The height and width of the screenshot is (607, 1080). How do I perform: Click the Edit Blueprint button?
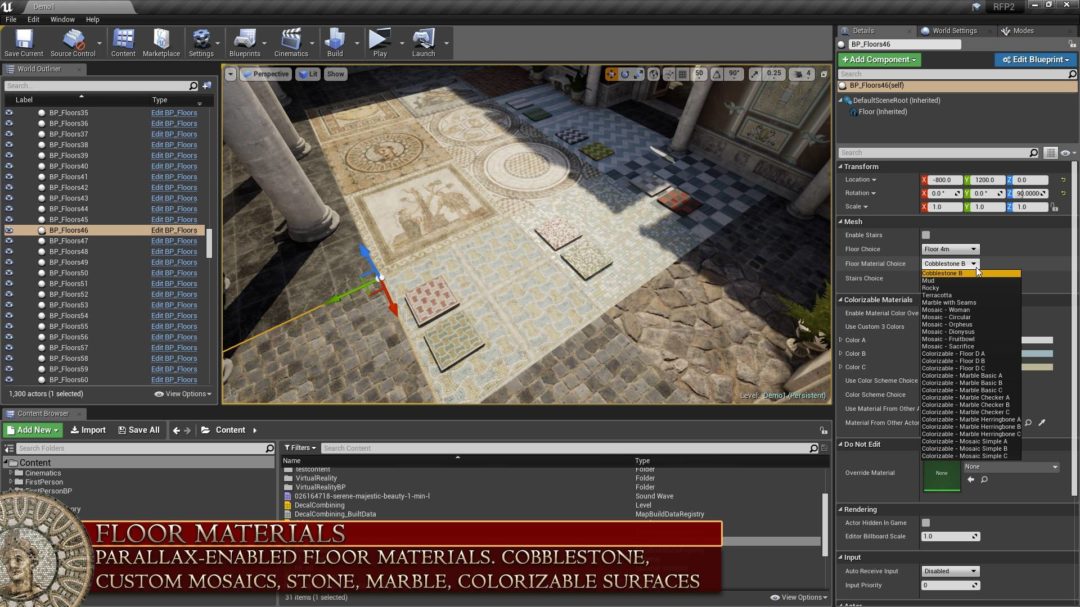tap(1035, 59)
